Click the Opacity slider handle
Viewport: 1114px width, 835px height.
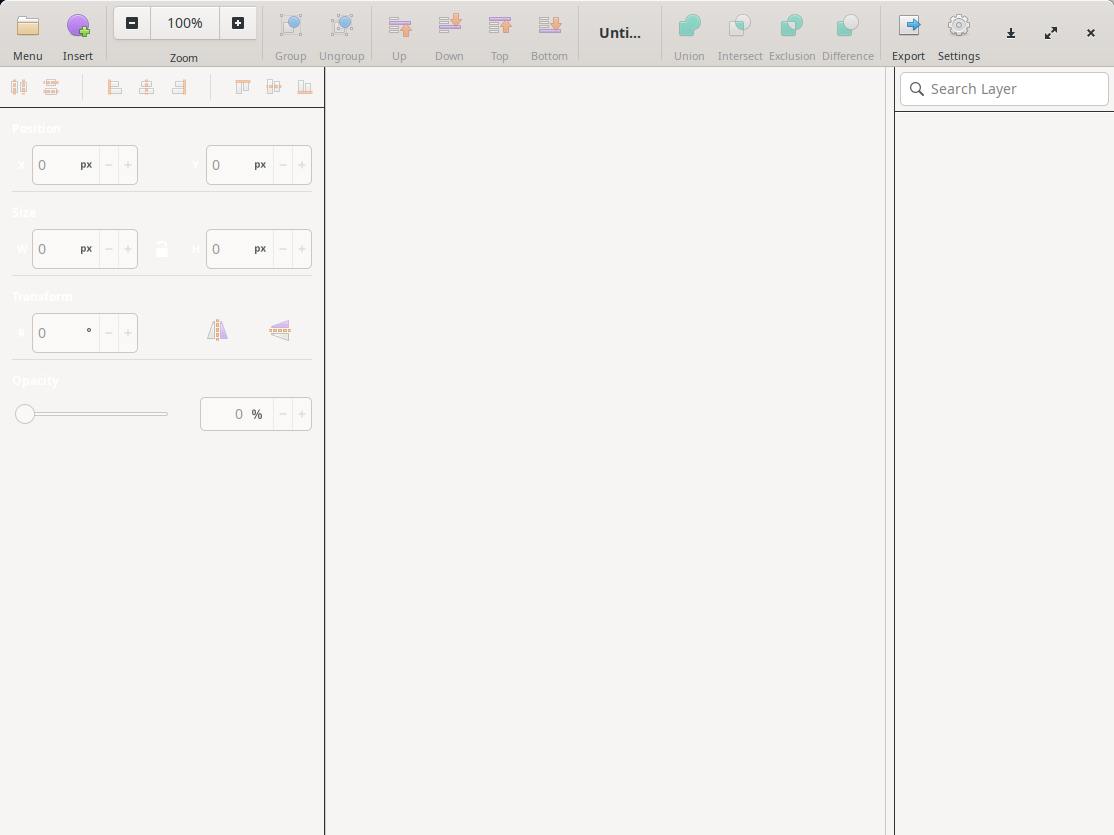pos(25,414)
